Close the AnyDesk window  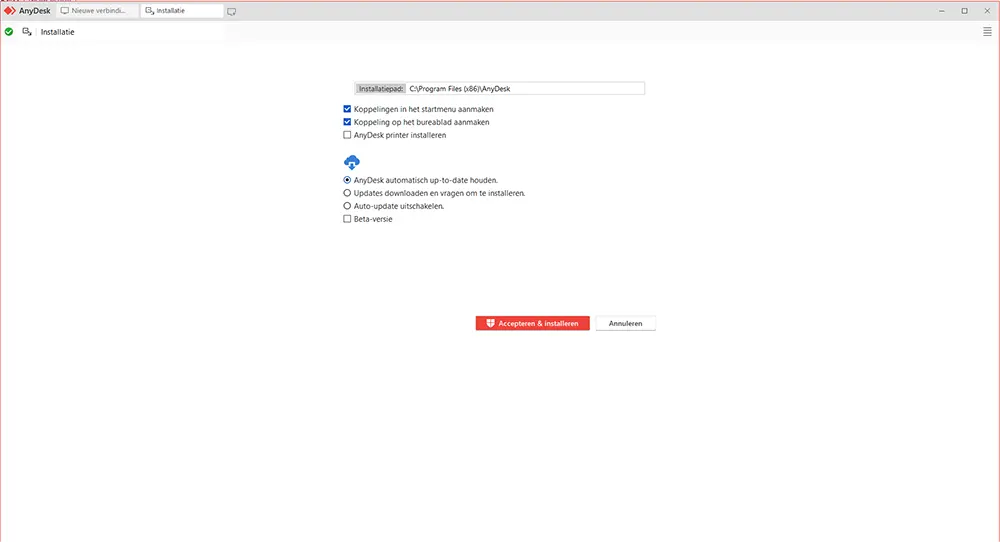[987, 11]
